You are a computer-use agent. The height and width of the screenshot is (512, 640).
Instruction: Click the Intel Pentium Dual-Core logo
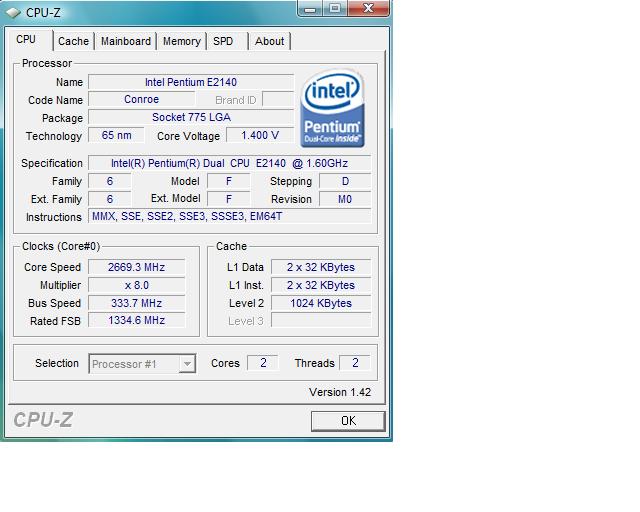tap(332, 108)
